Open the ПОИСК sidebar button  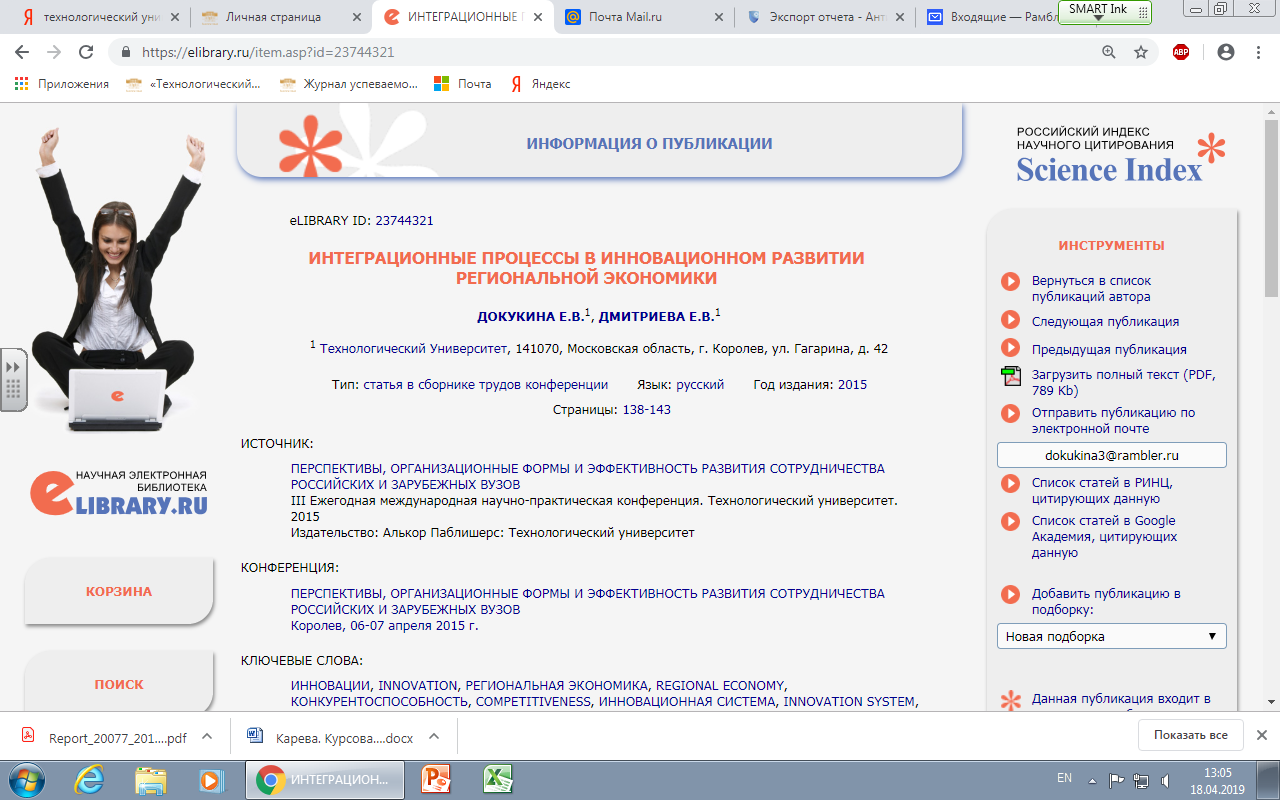119,684
